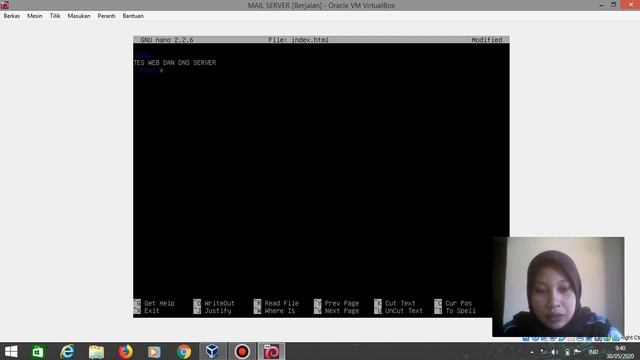Minimize the VirtualBox window

[x=601, y=5]
